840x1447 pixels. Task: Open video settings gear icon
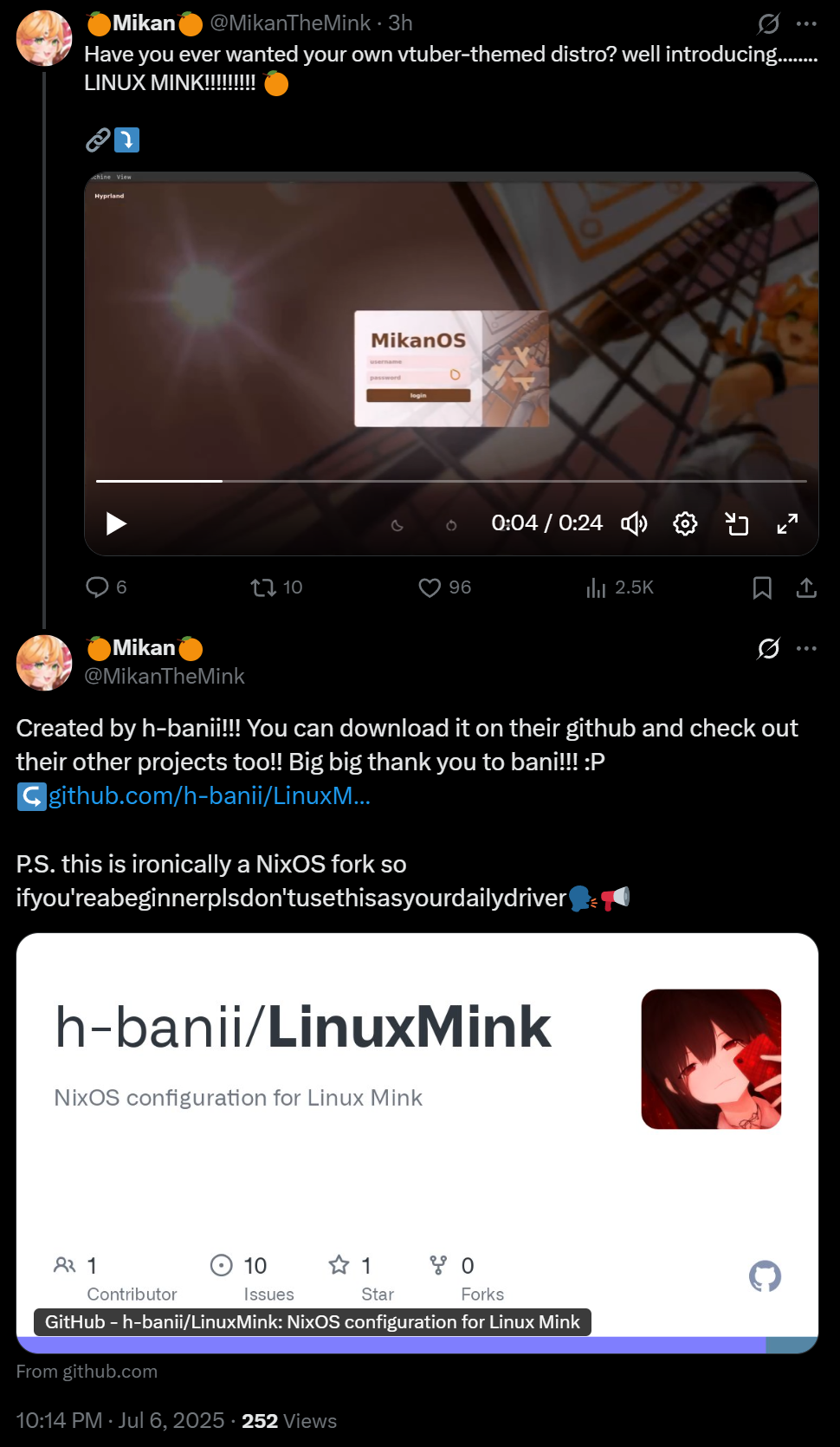[x=685, y=523]
